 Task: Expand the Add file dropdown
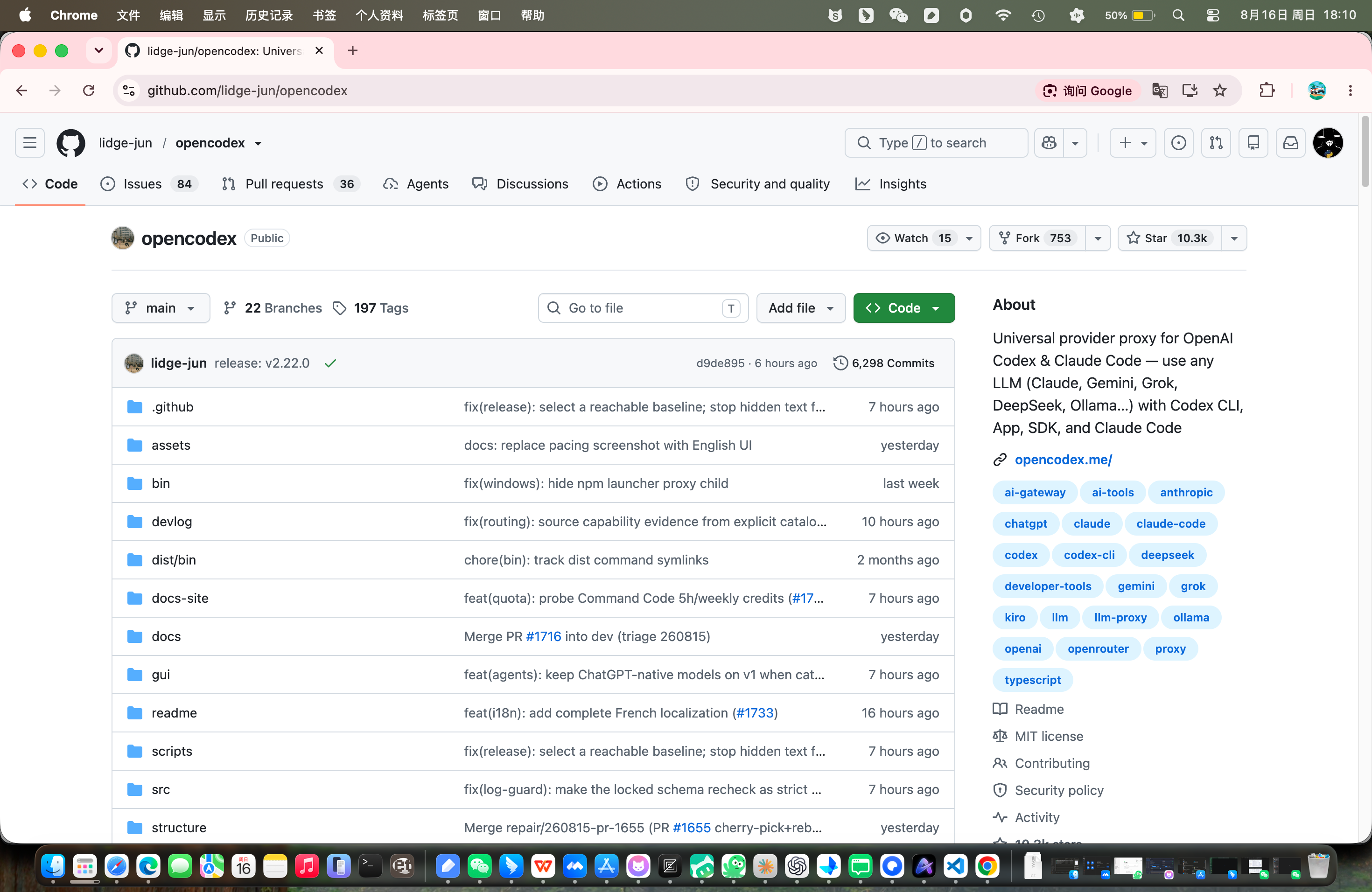pos(801,308)
